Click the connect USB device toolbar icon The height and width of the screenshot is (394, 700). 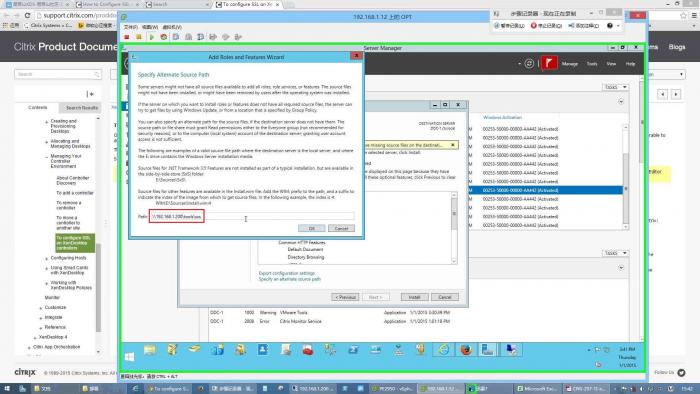[x=238, y=37]
